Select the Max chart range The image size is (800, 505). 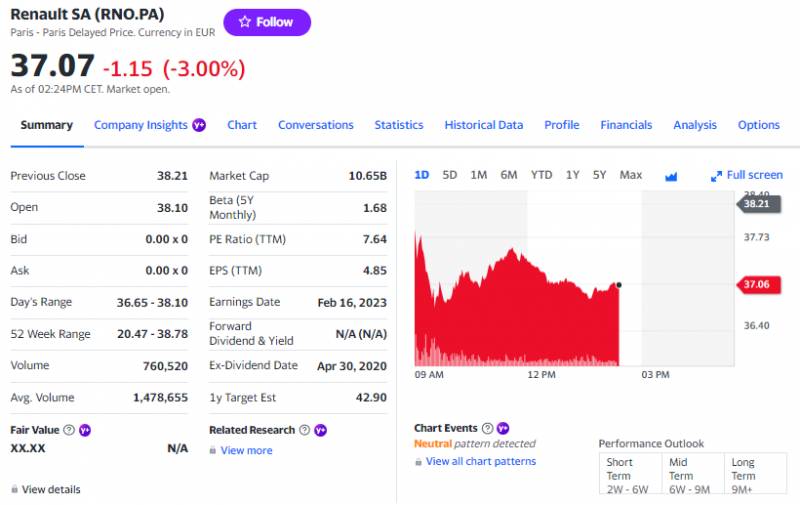(x=631, y=175)
